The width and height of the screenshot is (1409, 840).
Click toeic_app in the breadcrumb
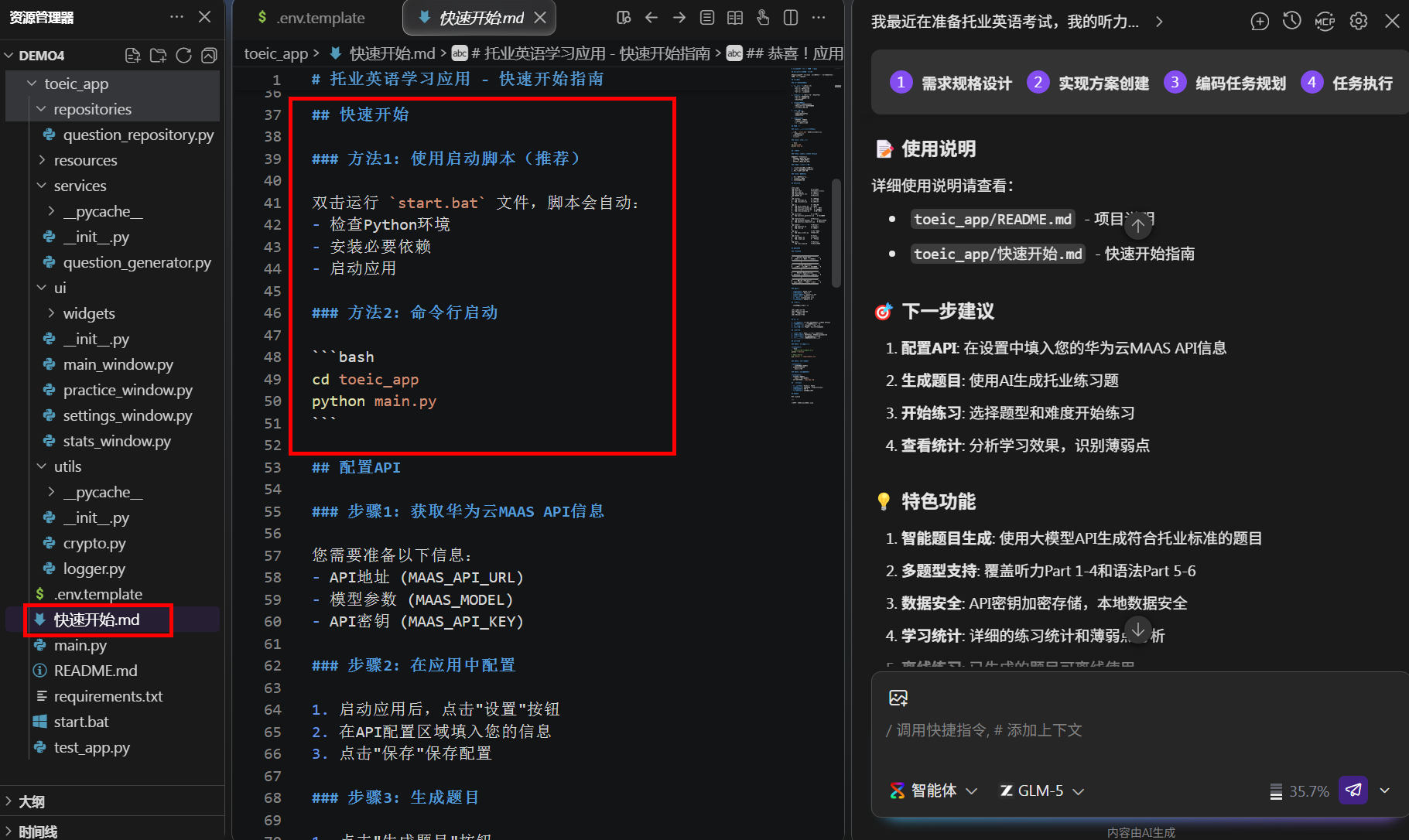pos(276,53)
